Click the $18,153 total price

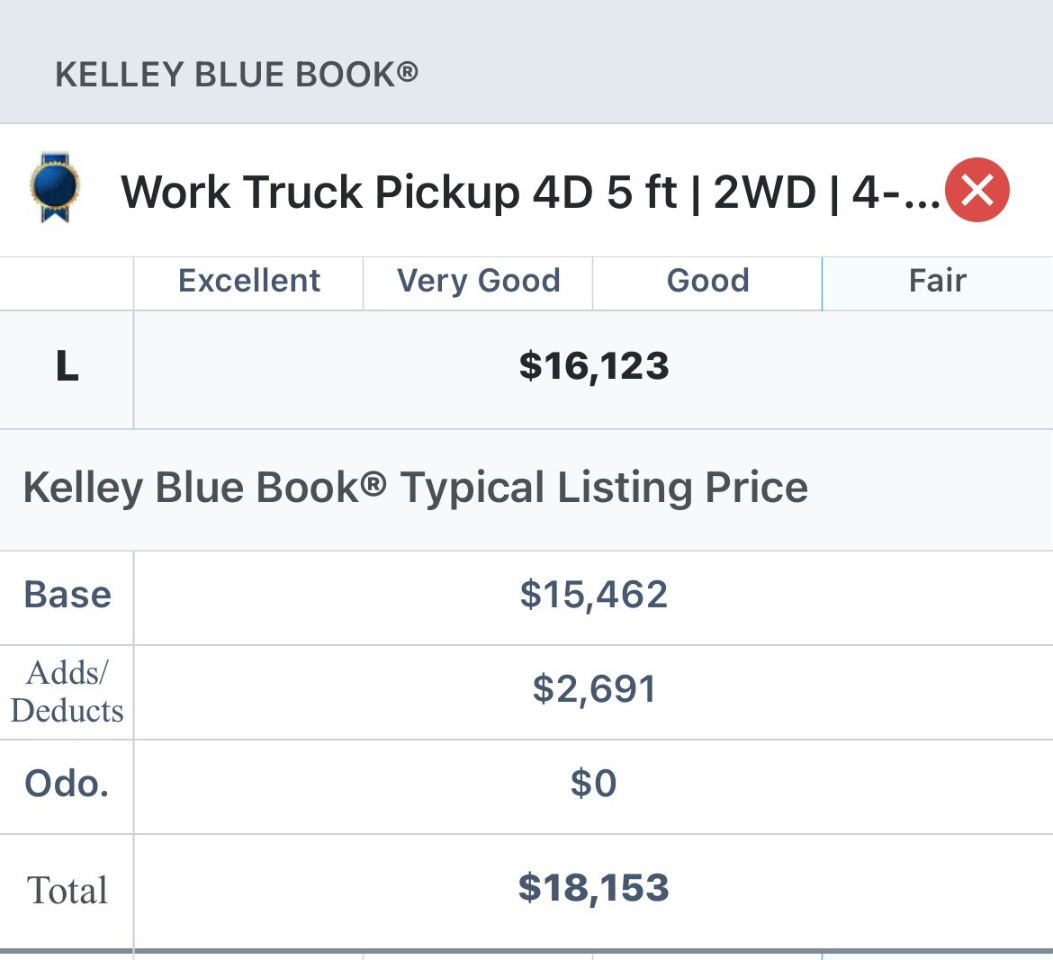tap(593, 888)
